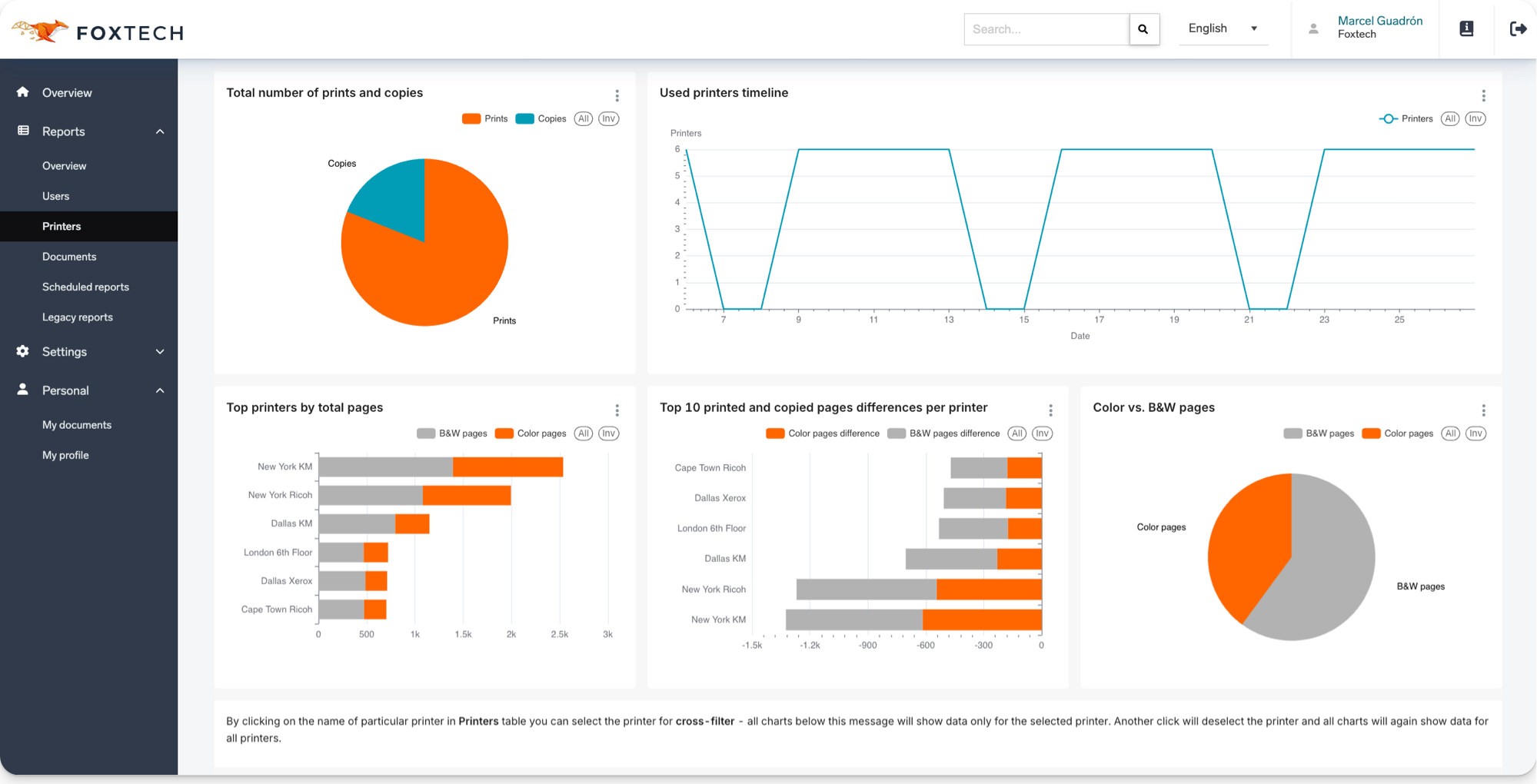1537x784 pixels.
Task: Click inside the Search input field
Action: point(1046,28)
